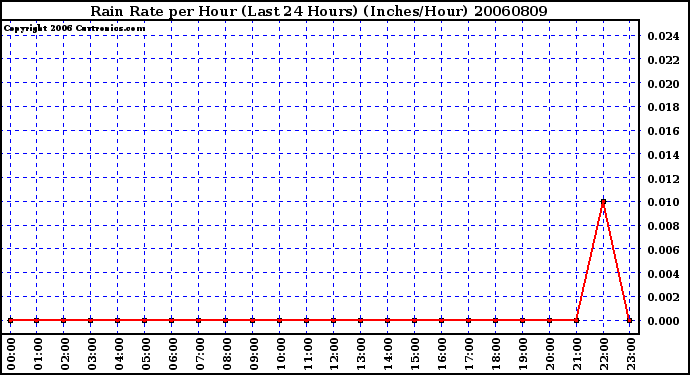
Task: Click the data point at 21:00
Action: pos(576,320)
